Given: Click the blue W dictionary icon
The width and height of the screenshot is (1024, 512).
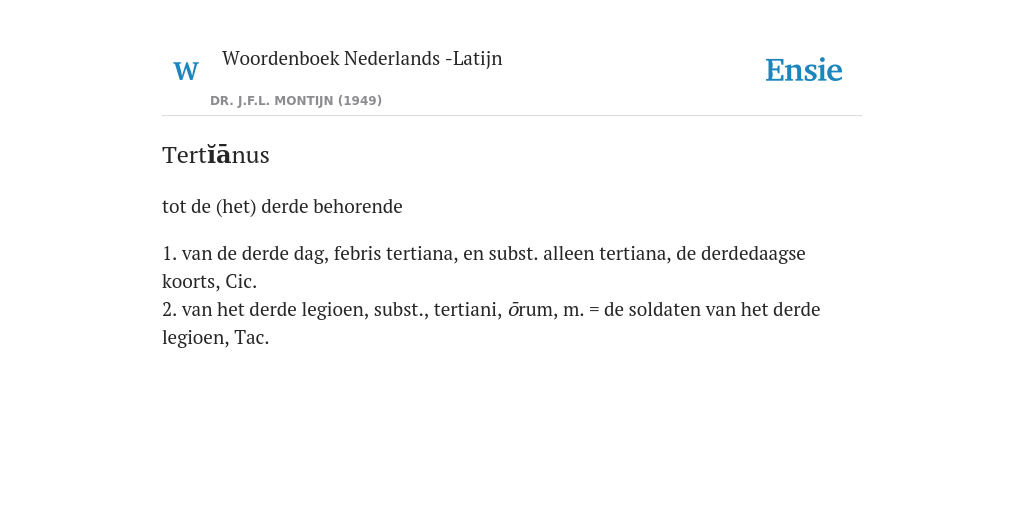Looking at the screenshot, I should click(186, 71).
